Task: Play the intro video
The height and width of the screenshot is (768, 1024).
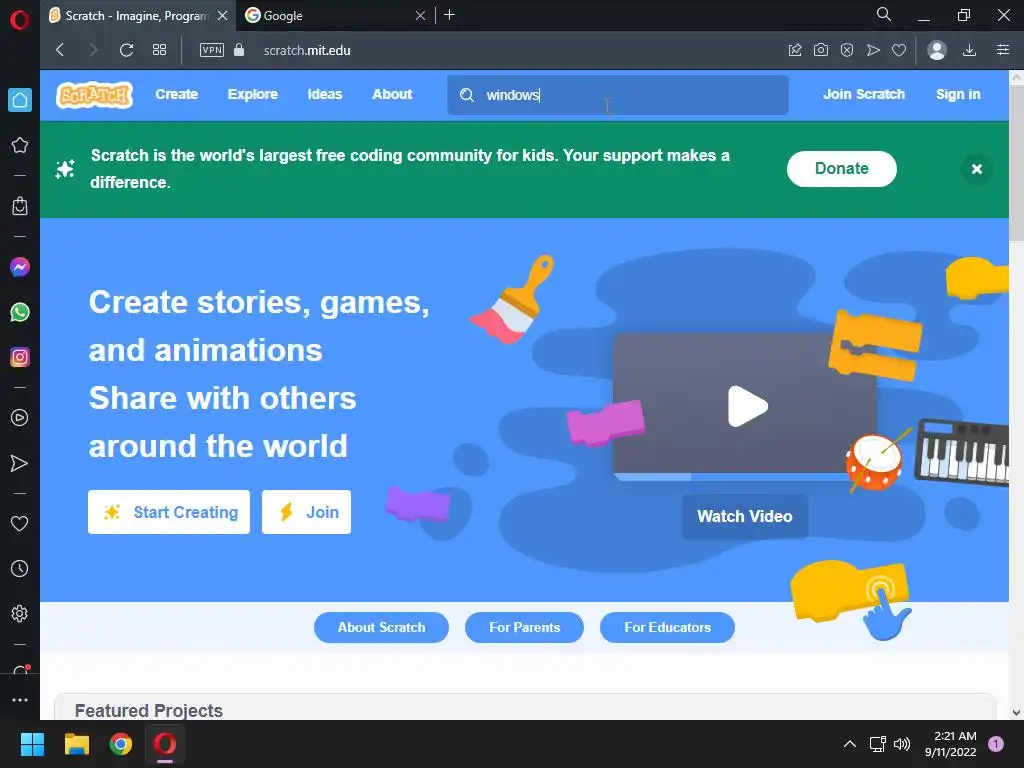Action: click(747, 406)
